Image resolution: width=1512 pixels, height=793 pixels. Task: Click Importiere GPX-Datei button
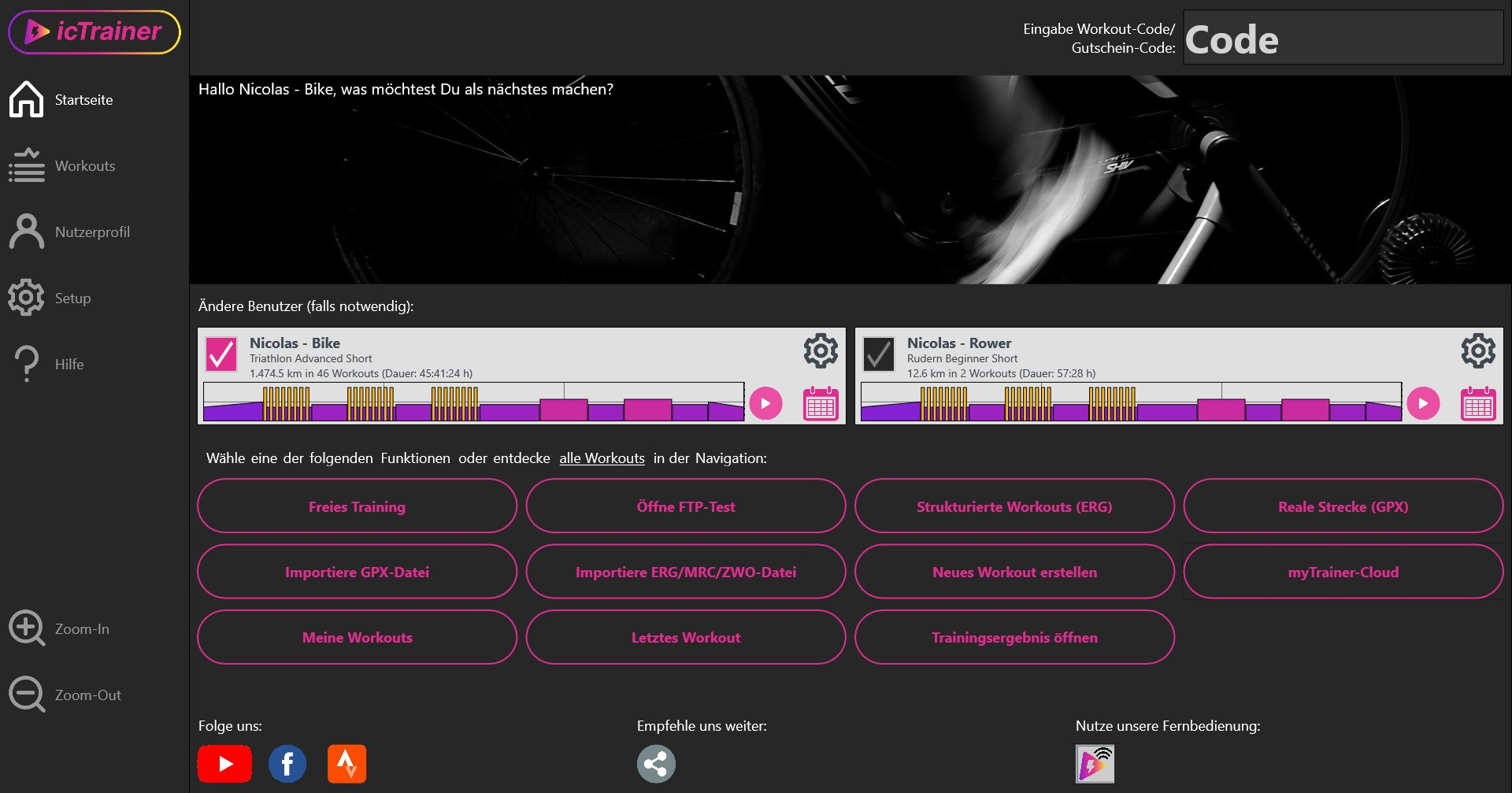click(357, 572)
